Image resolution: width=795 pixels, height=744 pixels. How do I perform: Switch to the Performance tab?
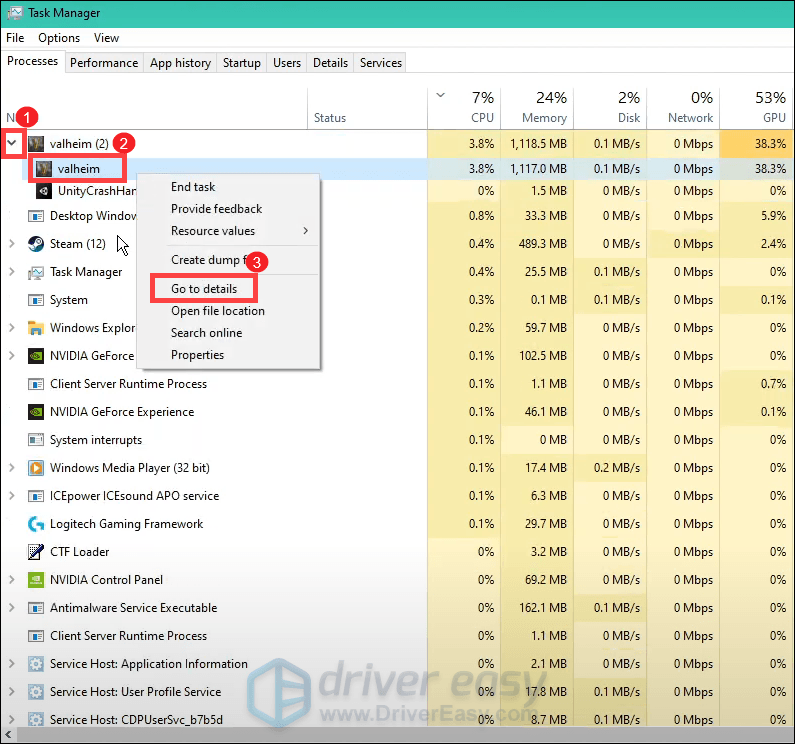point(104,63)
